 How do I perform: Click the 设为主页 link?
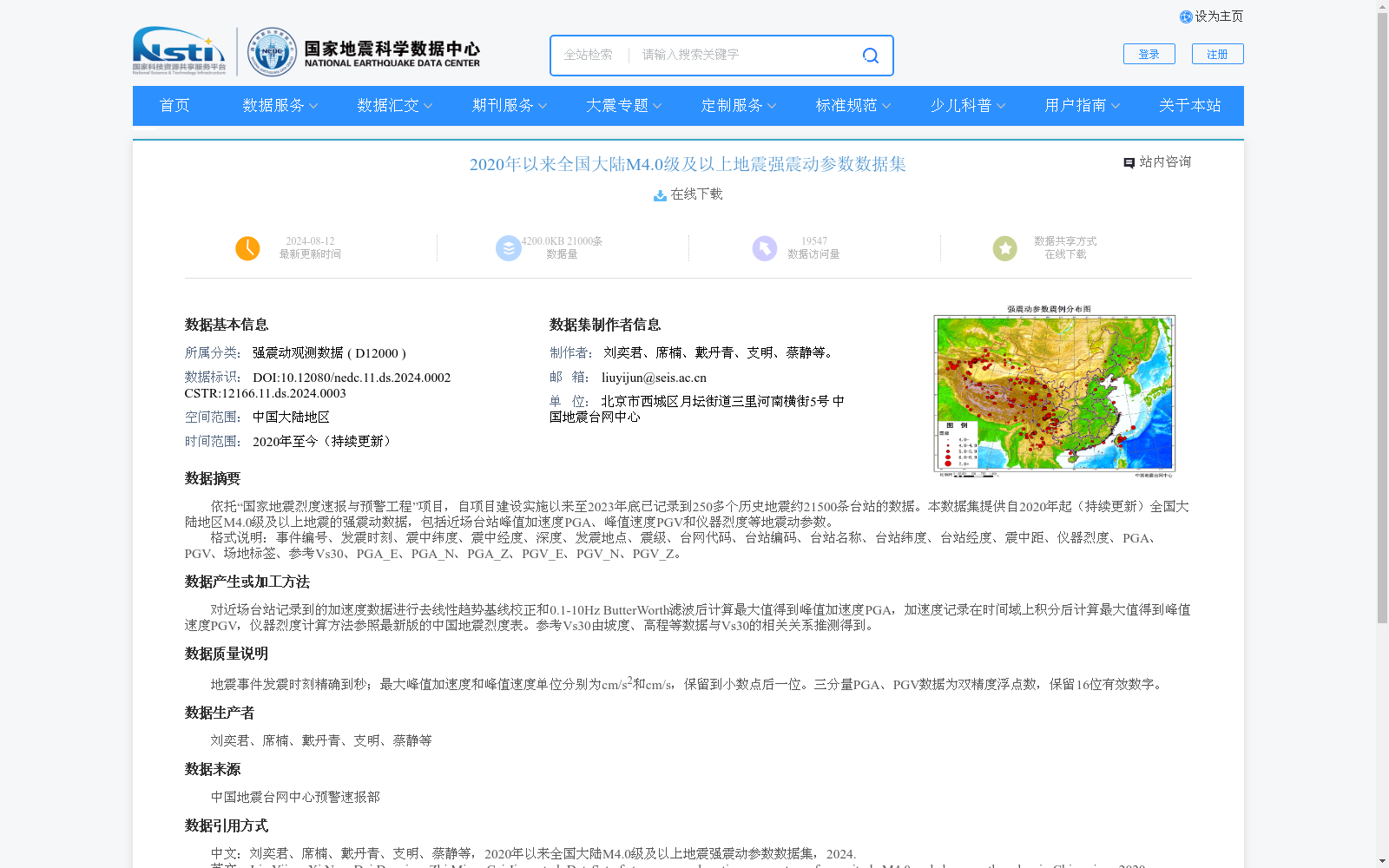coord(1219,16)
